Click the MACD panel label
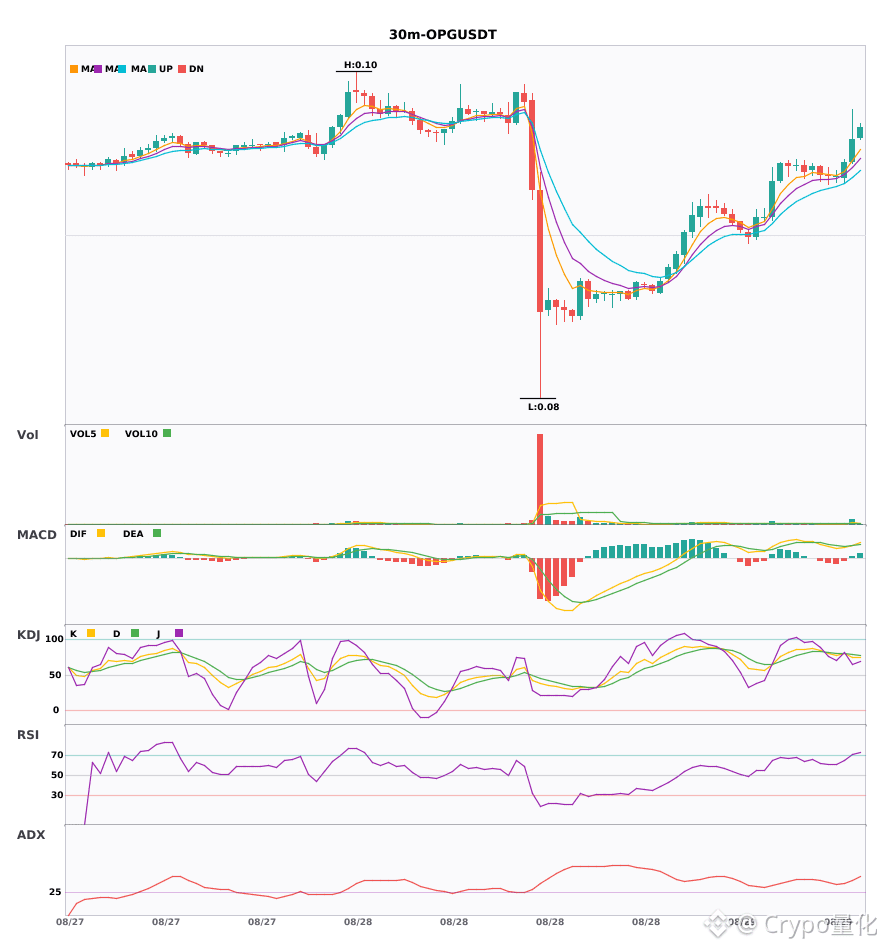Screen dimensions: 885x950 37,535
